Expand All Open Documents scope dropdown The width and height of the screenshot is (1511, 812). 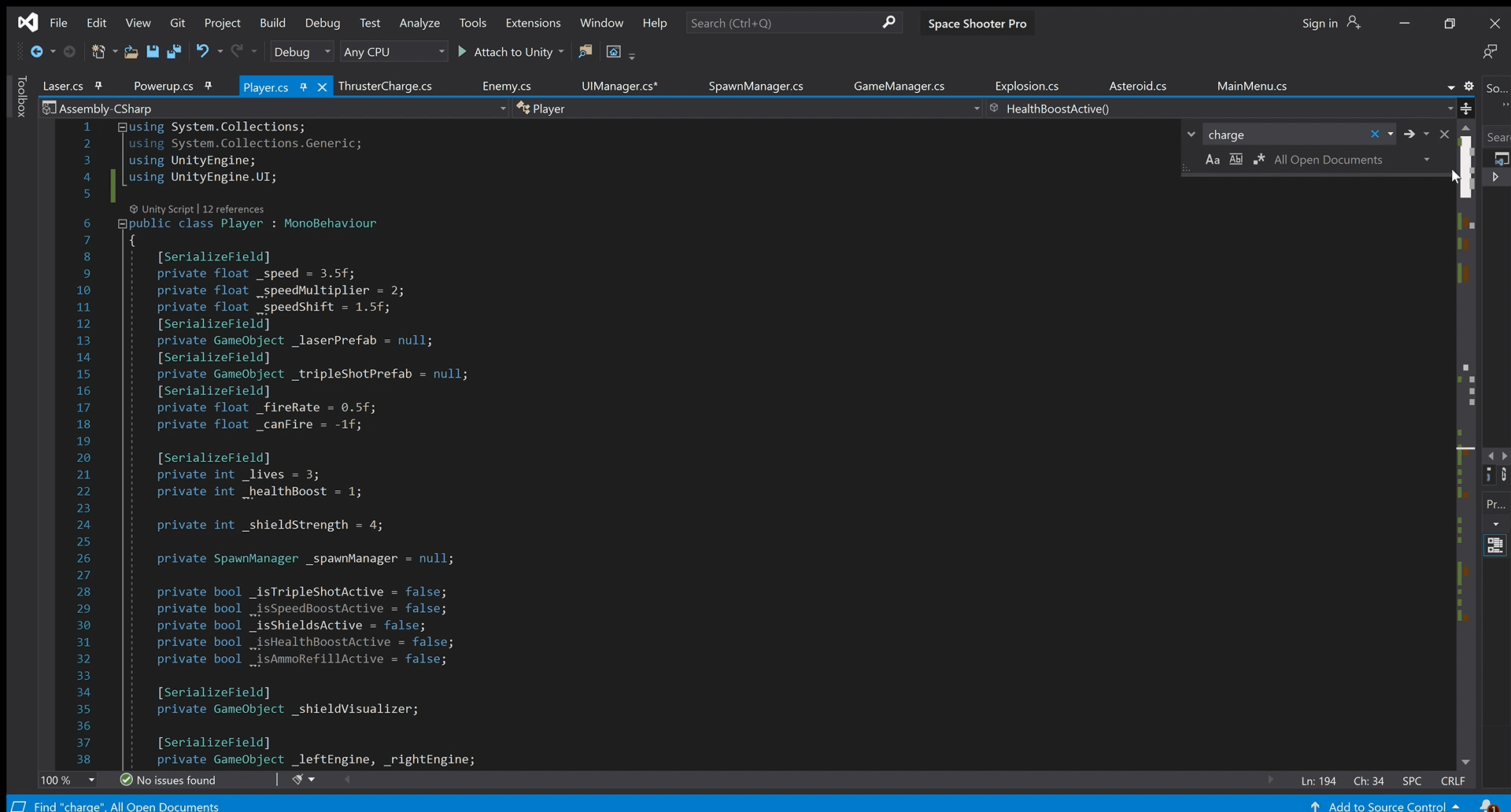pos(1427,160)
